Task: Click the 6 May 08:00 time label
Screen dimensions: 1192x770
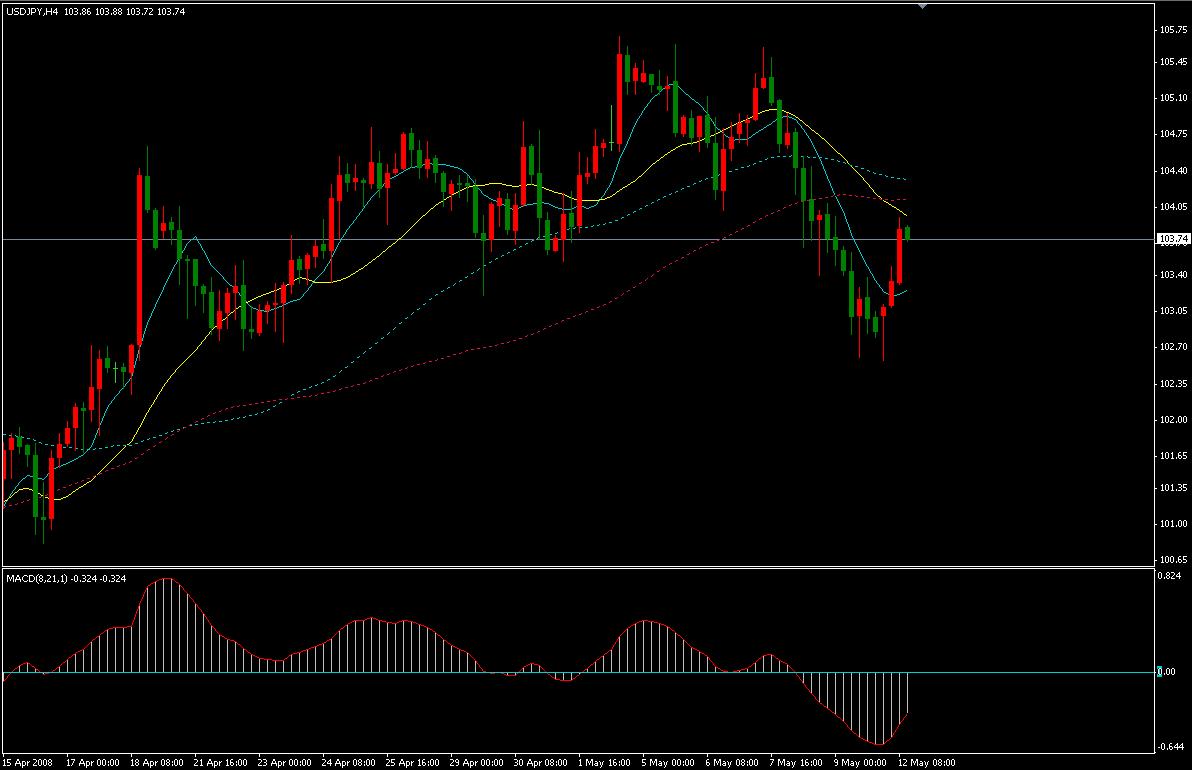Action: [731, 762]
